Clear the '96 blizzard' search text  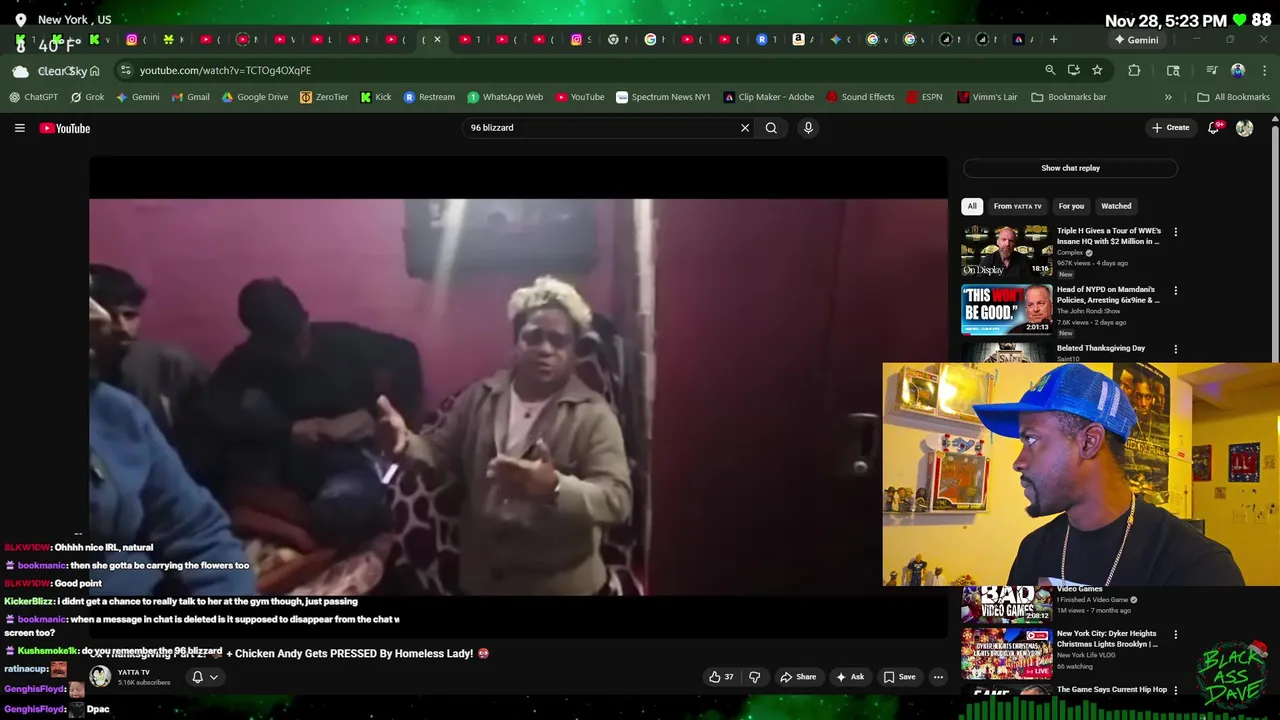745,128
